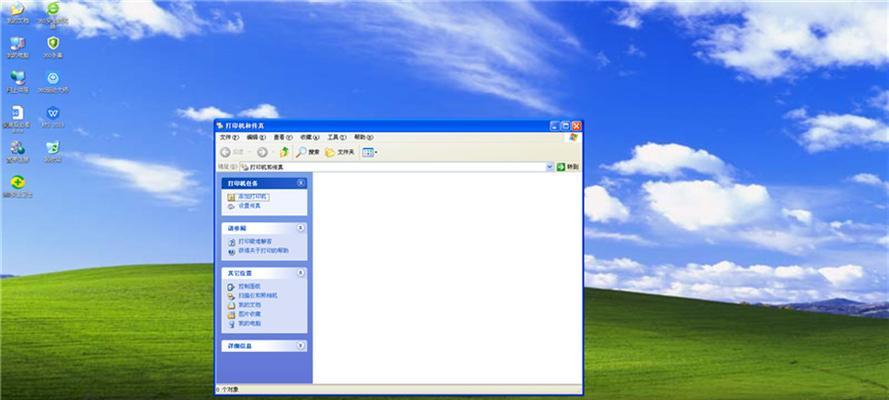Select the My Computer desktop icon
889x400 pixels.
pos(18,48)
